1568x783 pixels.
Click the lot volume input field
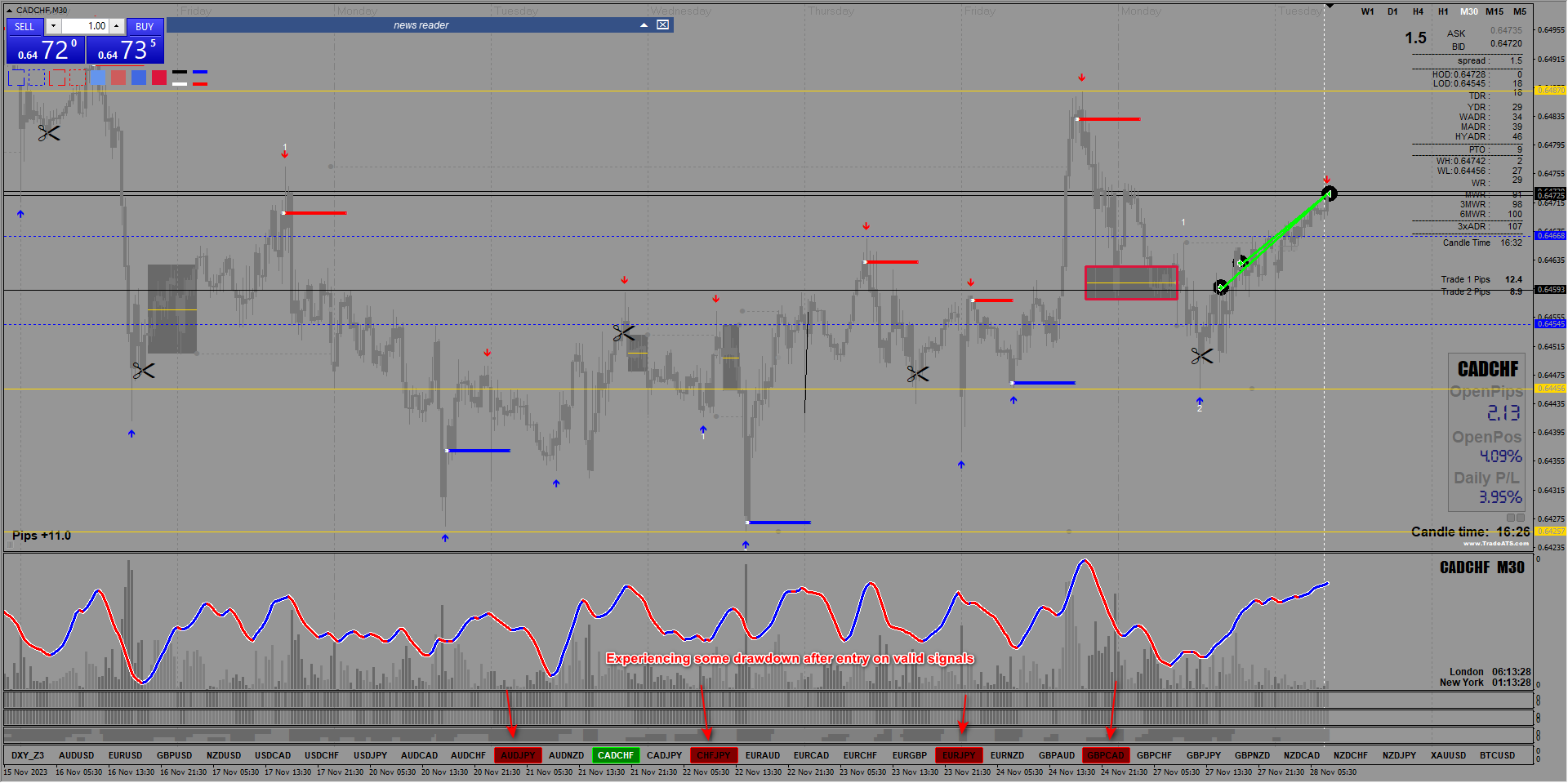click(85, 26)
